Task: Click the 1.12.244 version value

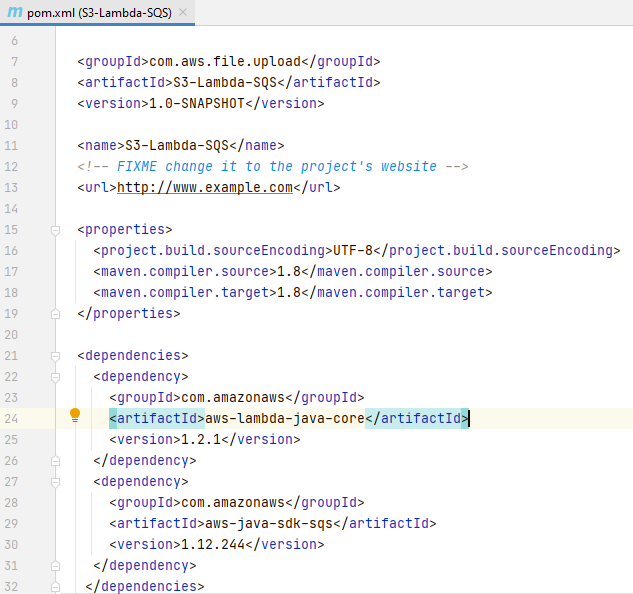Action: point(213,544)
